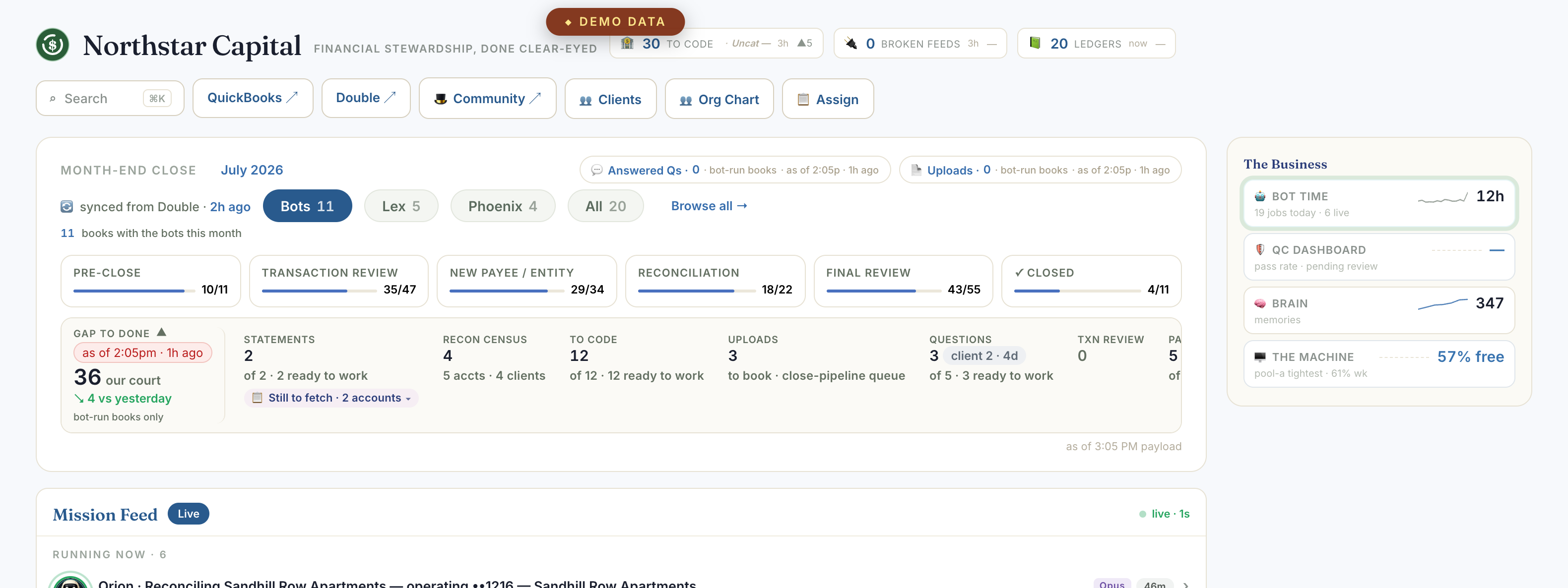Click the Orion agent avatar in Mission Feed

70,580
